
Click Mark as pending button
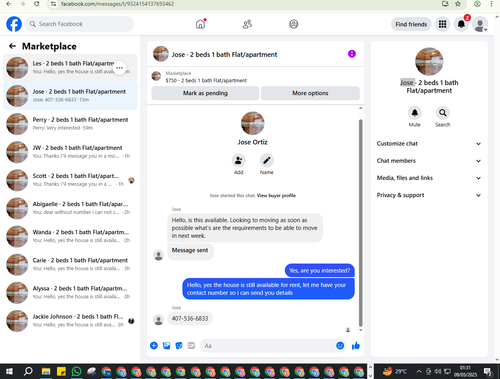point(205,93)
